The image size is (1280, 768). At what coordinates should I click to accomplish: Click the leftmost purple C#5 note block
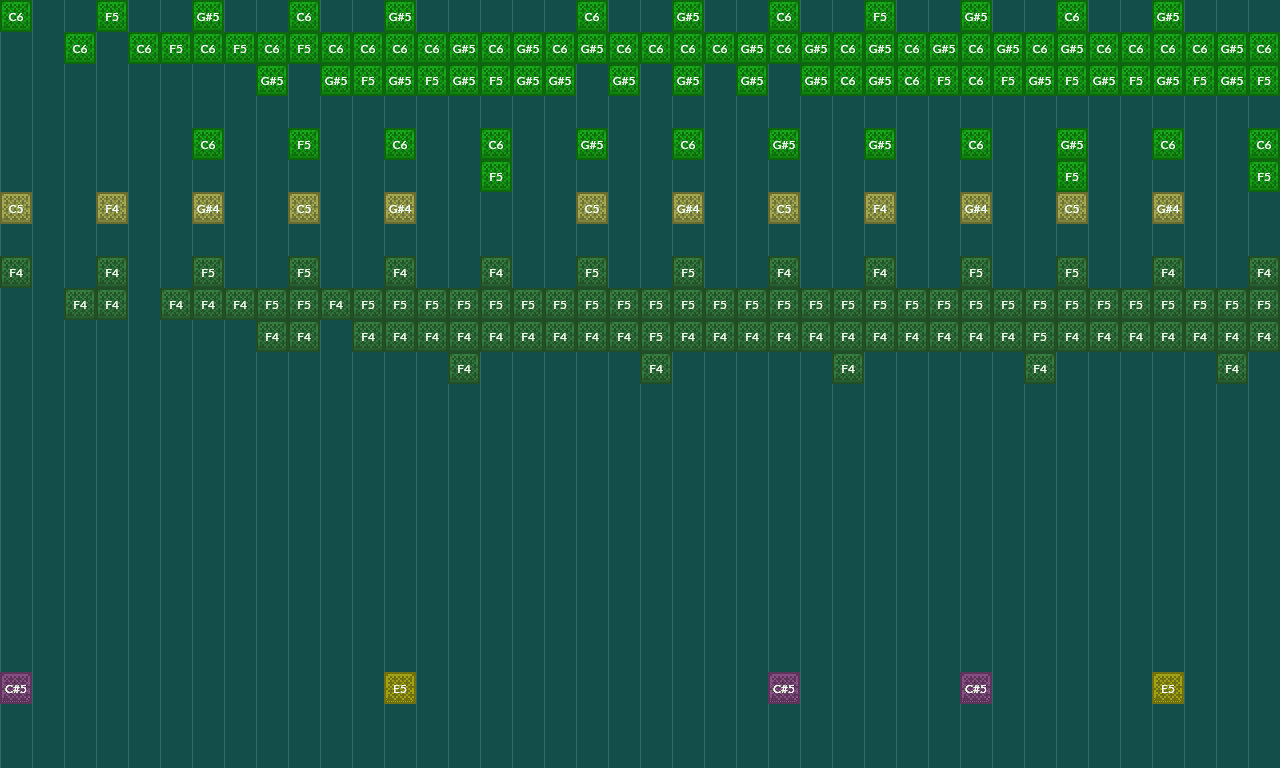(x=16, y=688)
